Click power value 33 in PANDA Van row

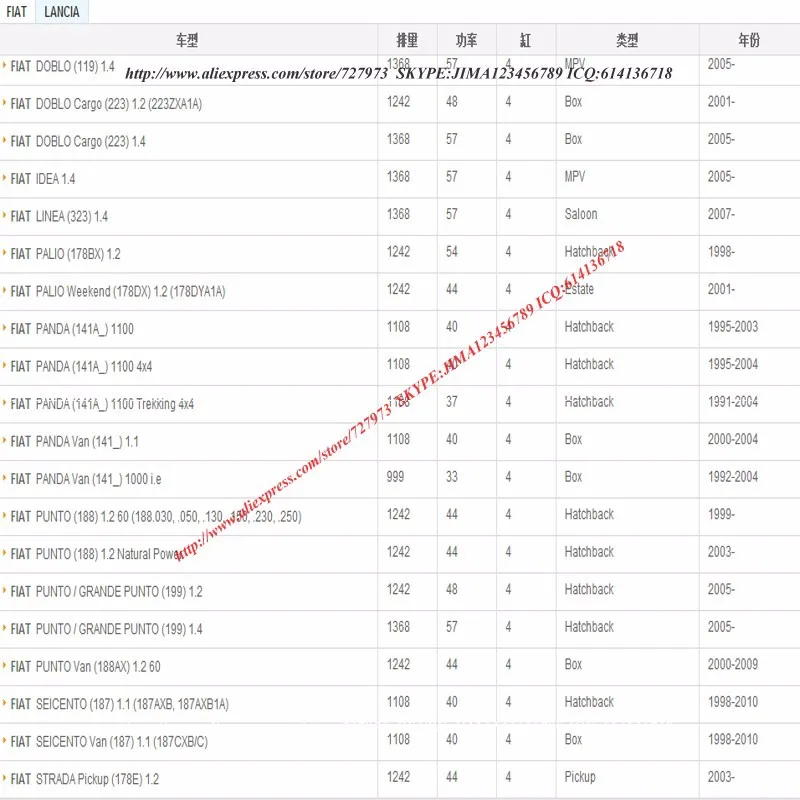(452, 477)
